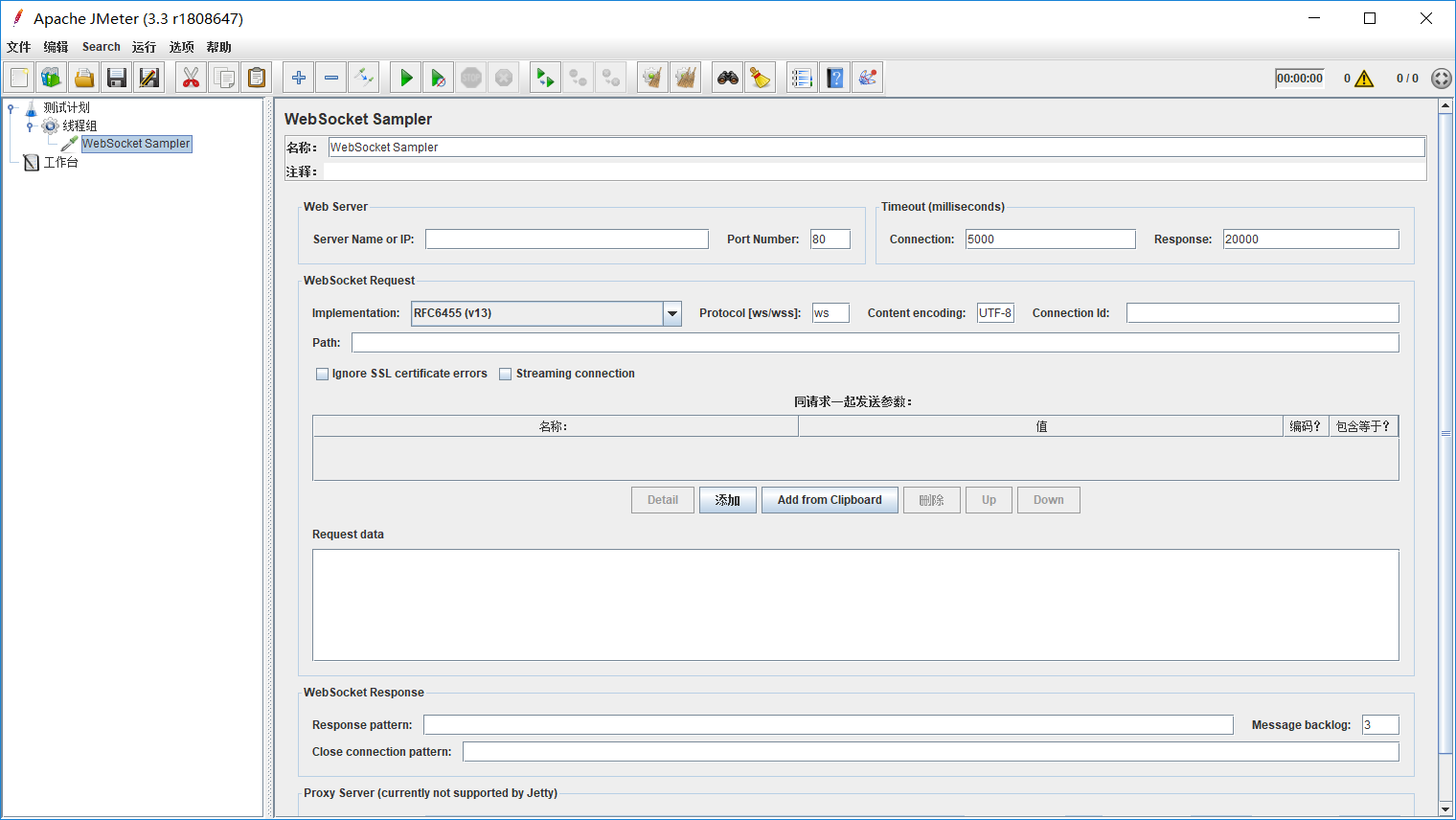Open the 运行 menu
This screenshot has height=820, width=1456.
[144, 47]
